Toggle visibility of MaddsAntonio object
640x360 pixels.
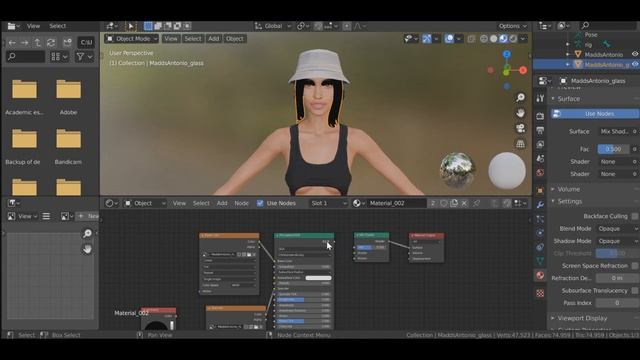point(635,54)
